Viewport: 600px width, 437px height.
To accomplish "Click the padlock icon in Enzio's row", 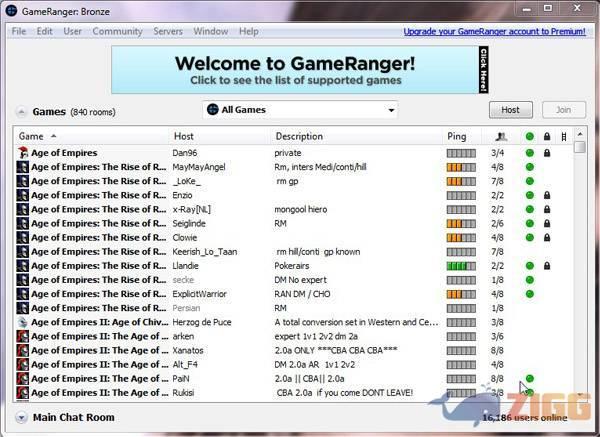I will [x=547, y=195].
